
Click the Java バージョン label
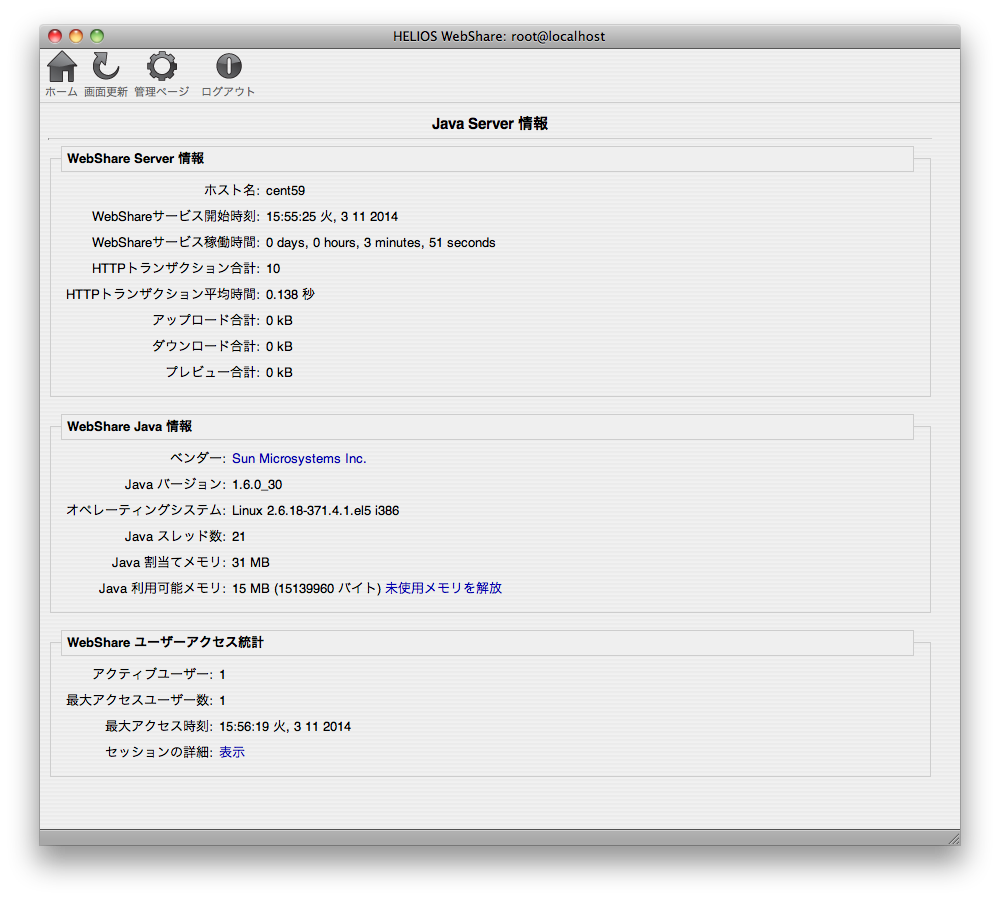tap(175, 485)
